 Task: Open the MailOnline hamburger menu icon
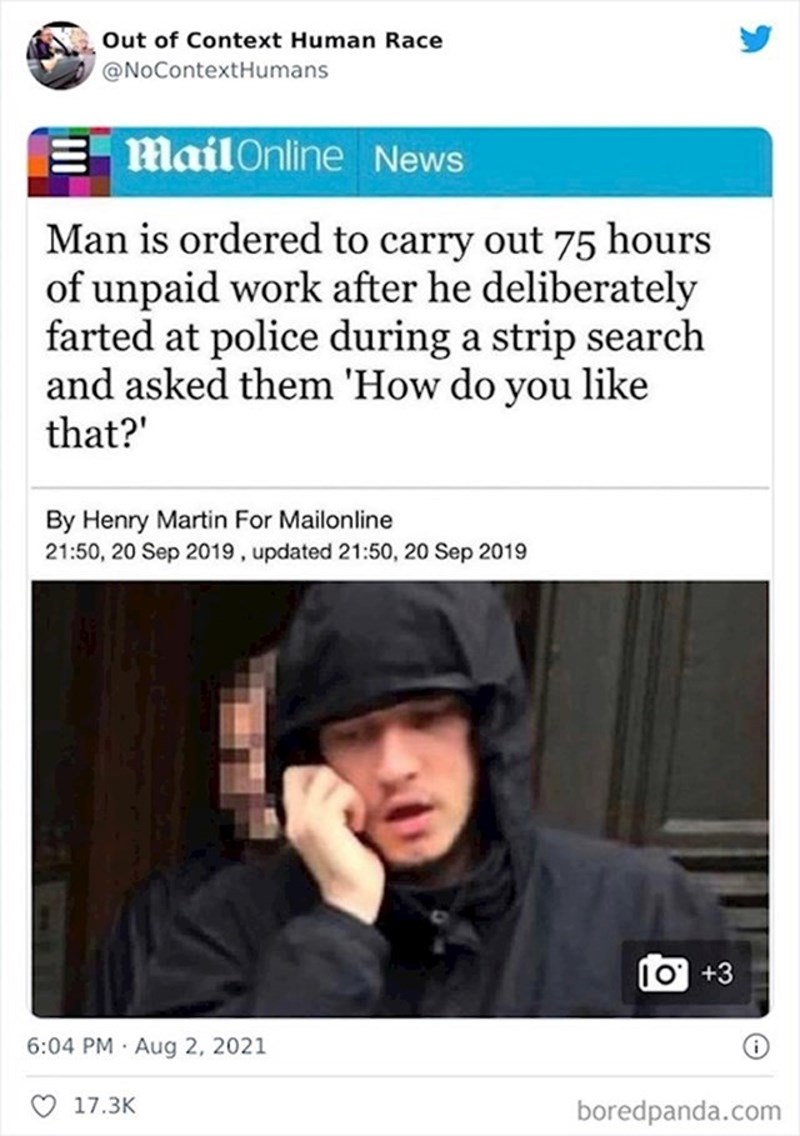69,156
